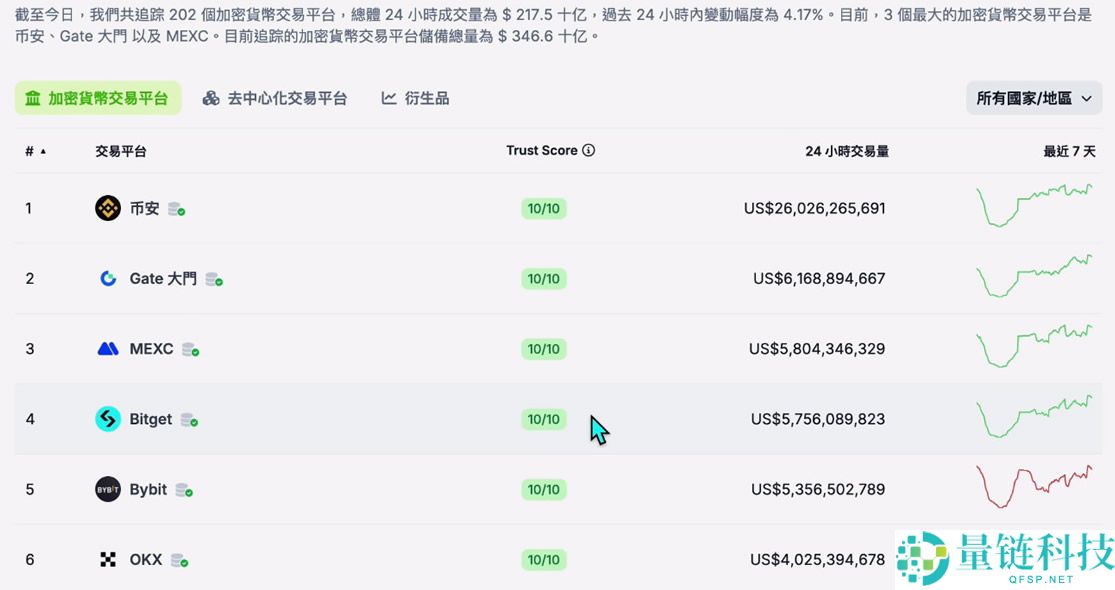Switch to the 去中心化交易平台 tab
Image resolution: width=1115 pixels, height=590 pixels.
coord(275,98)
